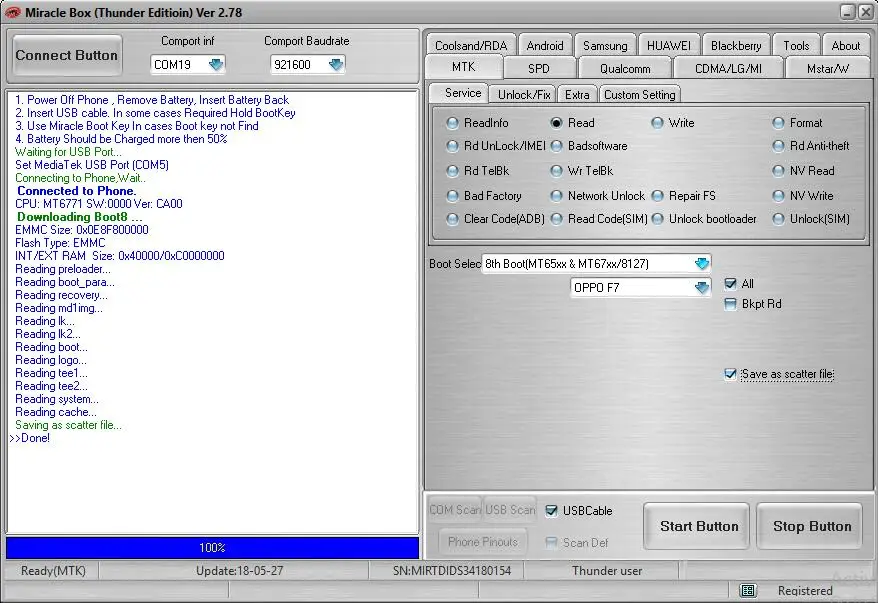Click the Connect Button

point(67,55)
